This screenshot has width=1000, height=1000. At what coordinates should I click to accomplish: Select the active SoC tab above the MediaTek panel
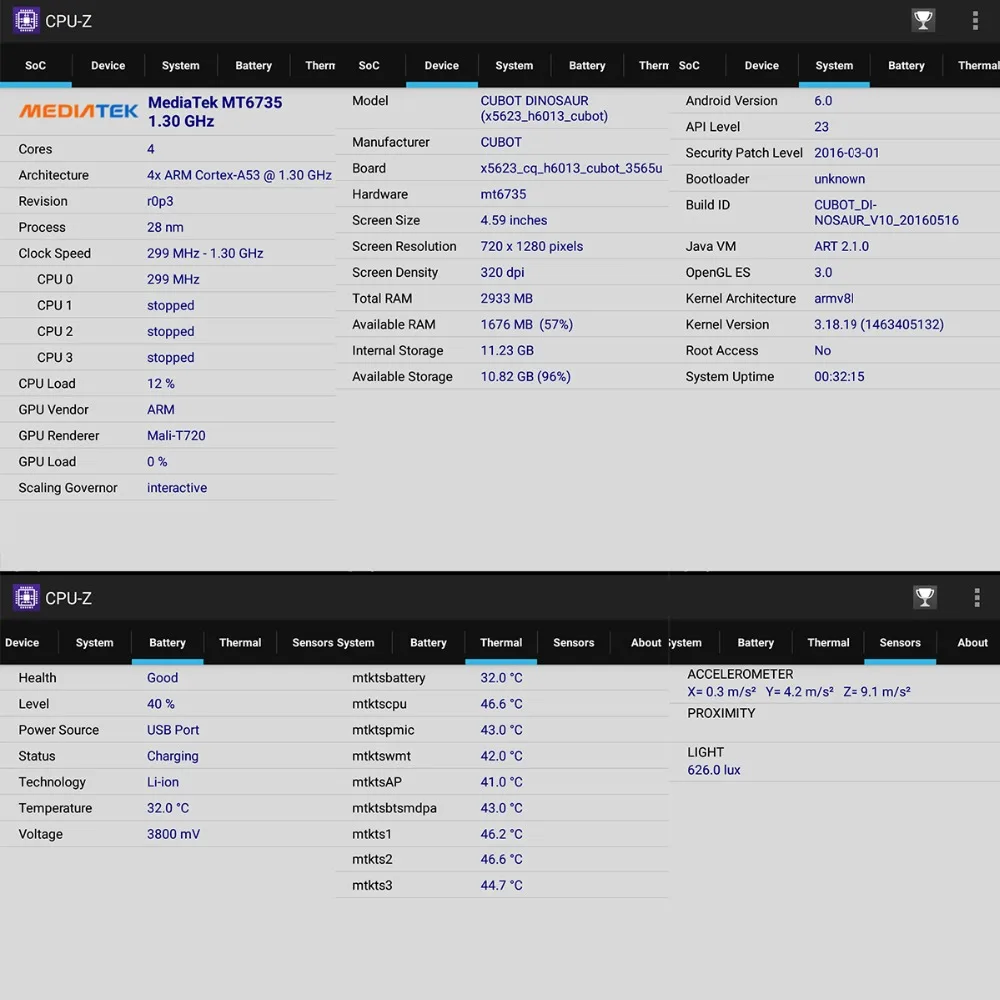click(x=36, y=66)
